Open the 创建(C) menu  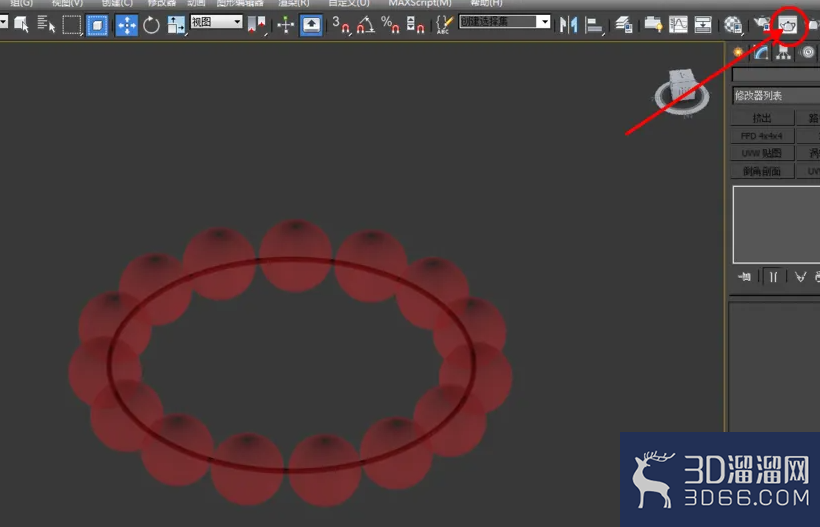[x=117, y=3]
